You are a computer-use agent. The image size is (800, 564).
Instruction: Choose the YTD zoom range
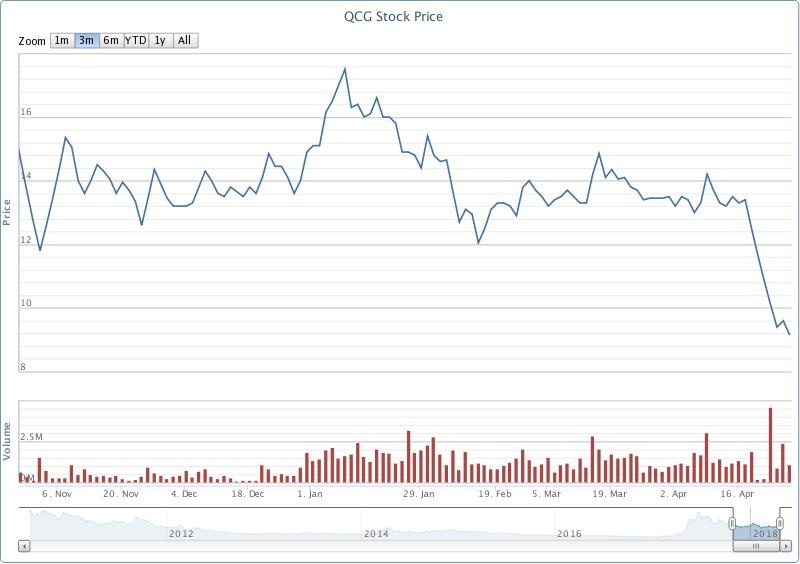[136, 41]
